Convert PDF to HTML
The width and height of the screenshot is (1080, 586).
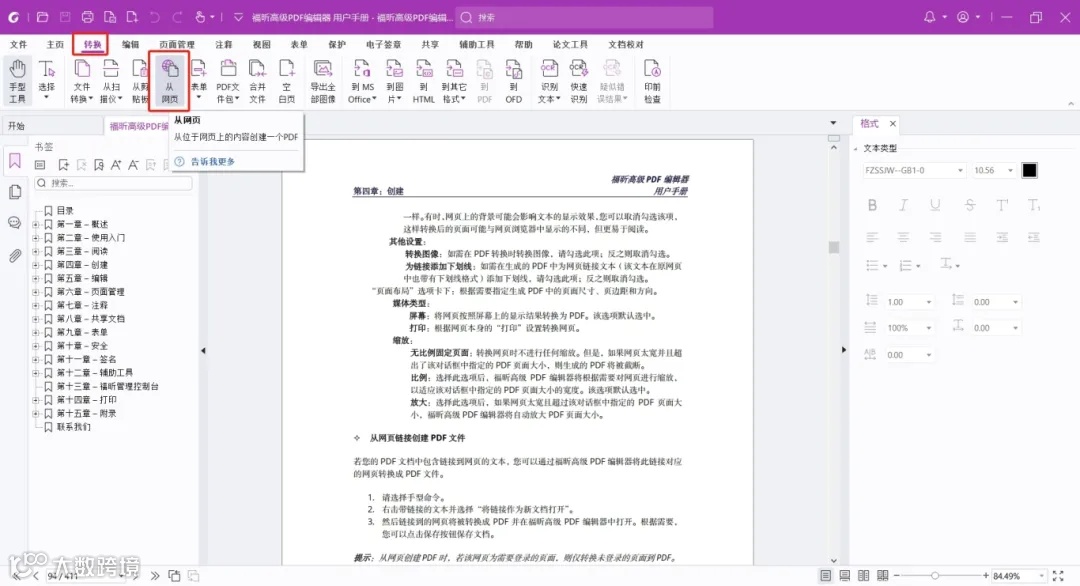click(x=424, y=81)
